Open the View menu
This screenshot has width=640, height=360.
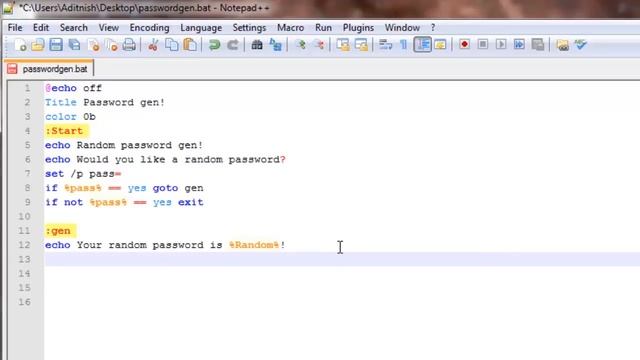(x=109, y=28)
